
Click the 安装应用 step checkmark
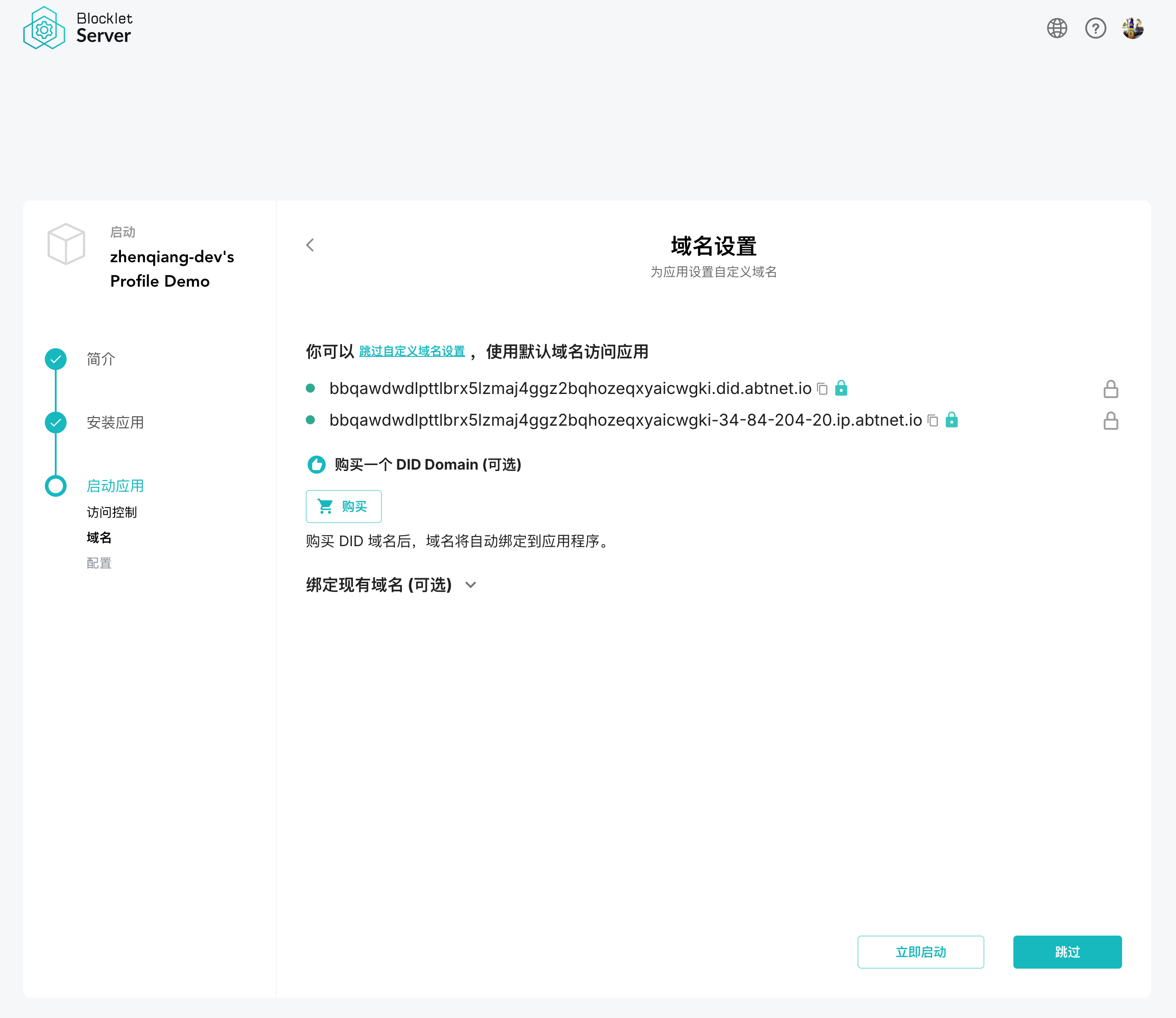tap(56, 423)
